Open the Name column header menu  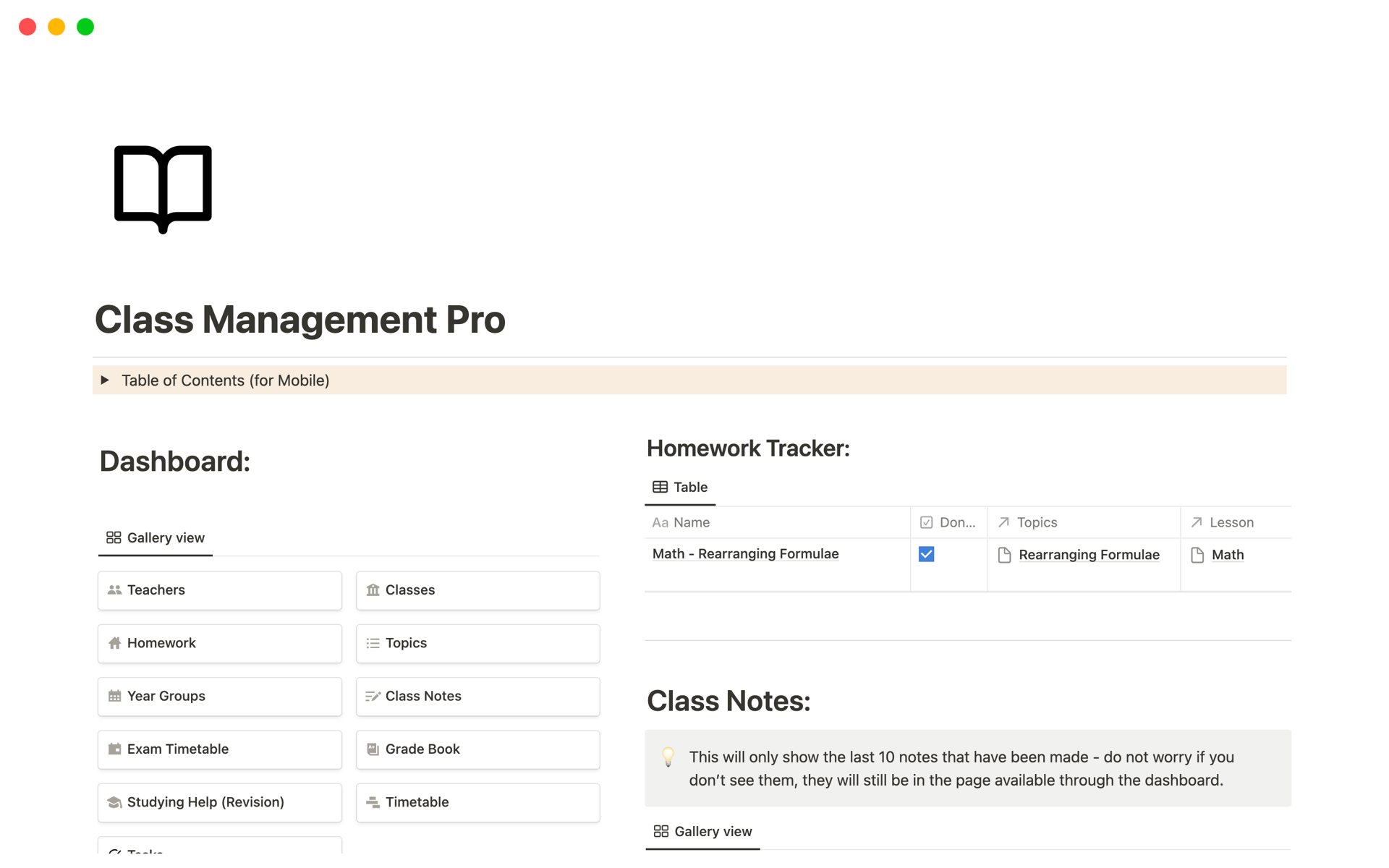pyautogui.click(x=691, y=522)
